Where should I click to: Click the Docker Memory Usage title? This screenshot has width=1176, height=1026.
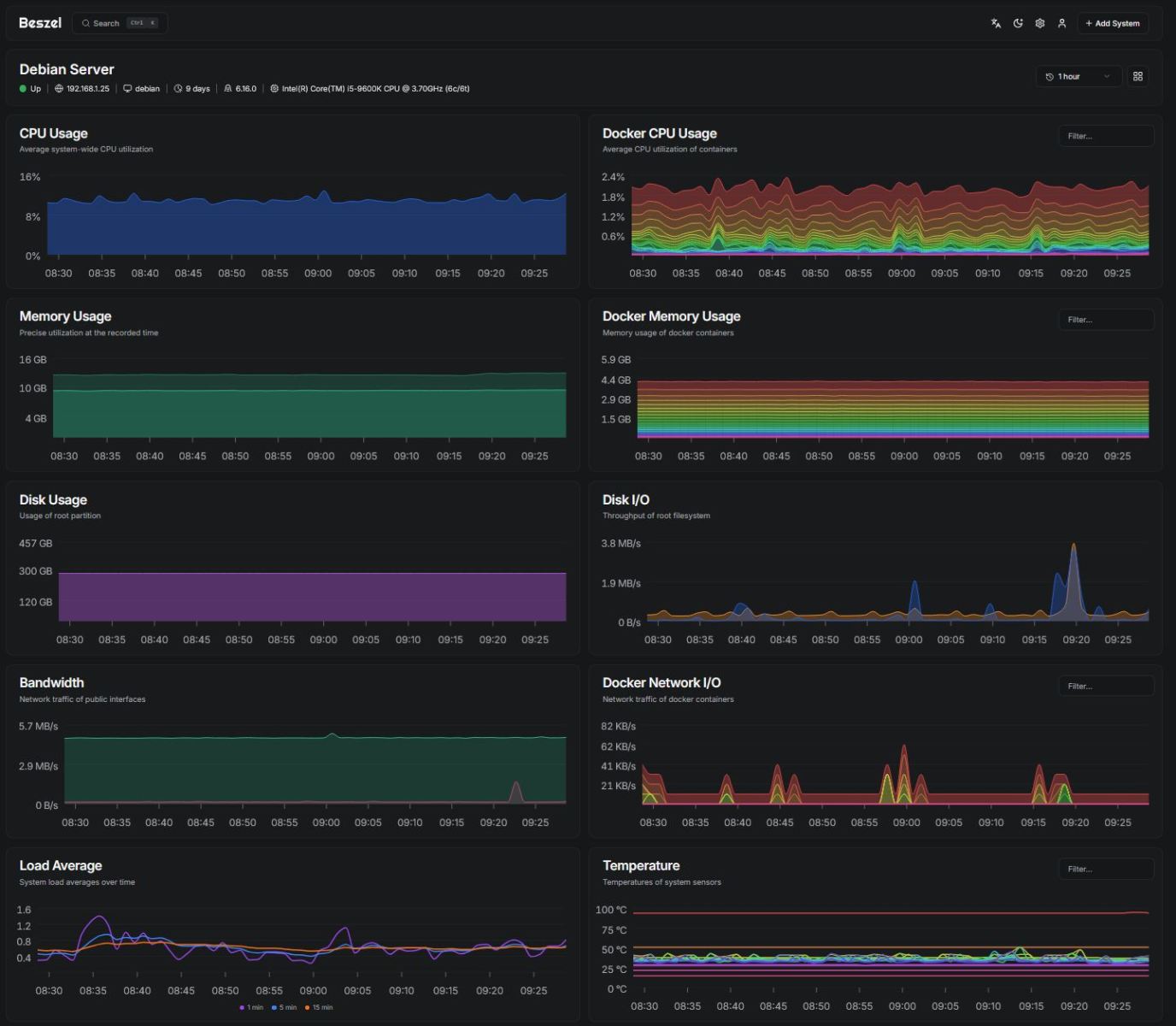click(672, 316)
